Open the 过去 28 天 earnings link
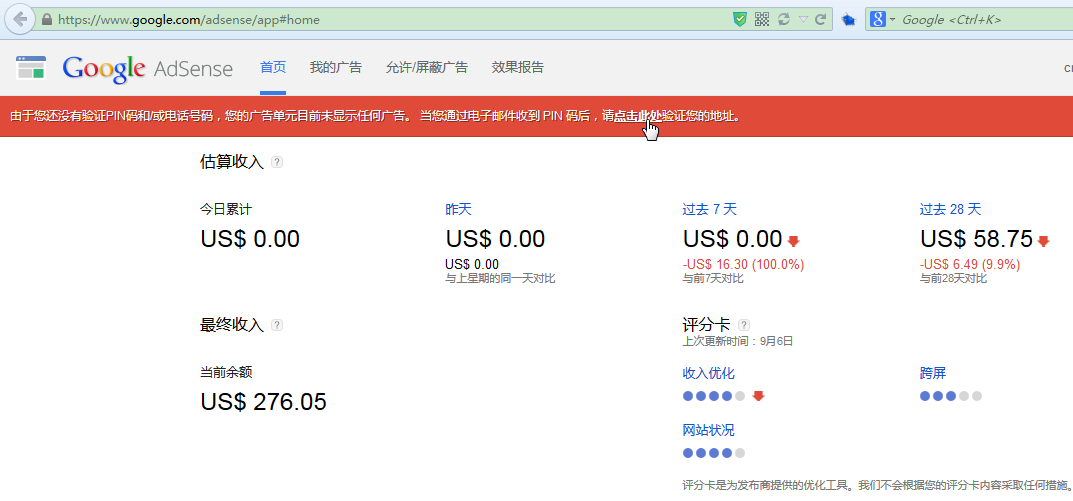This screenshot has width=1073, height=501. tap(951, 209)
